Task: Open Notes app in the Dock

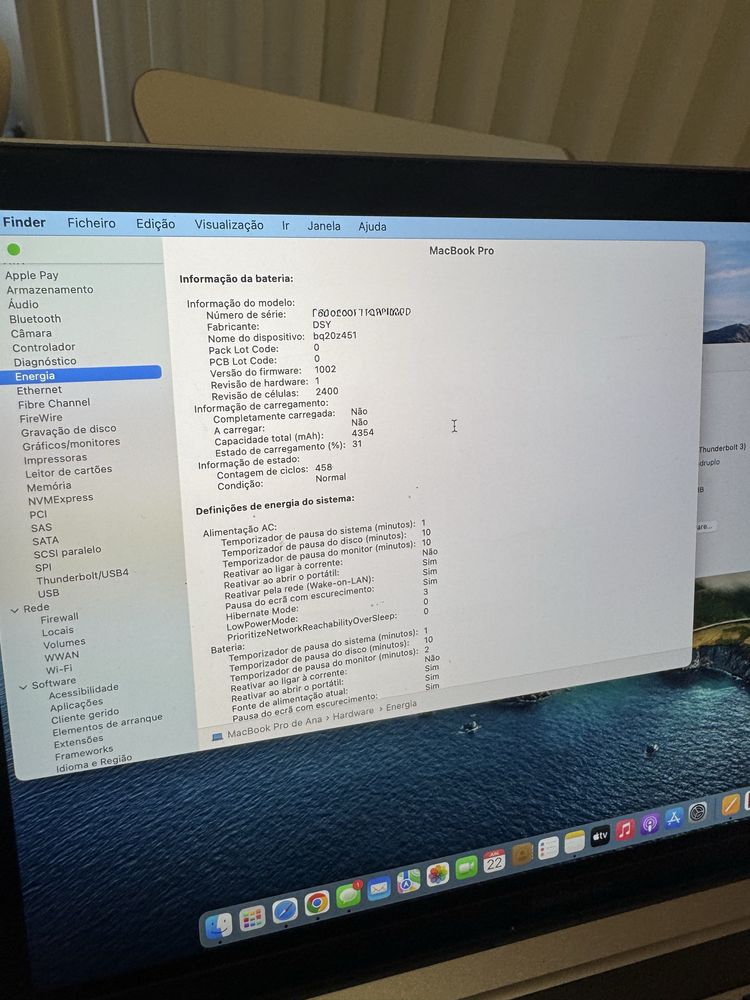Action: pyautogui.click(x=575, y=841)
